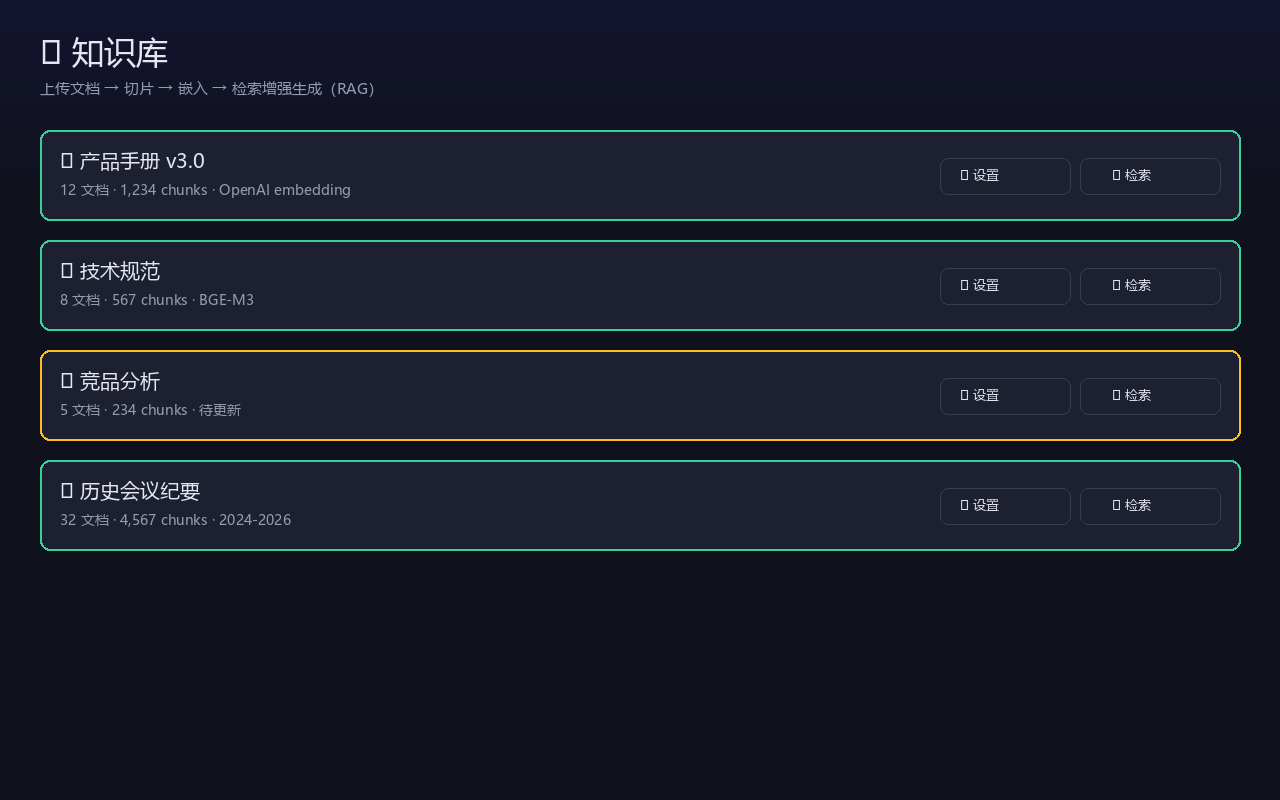The height and width of the screenshot is (800, 1280).
Task: Click the subtitle beginning 上传文档 → 切片
Action: tap(207, 88)
